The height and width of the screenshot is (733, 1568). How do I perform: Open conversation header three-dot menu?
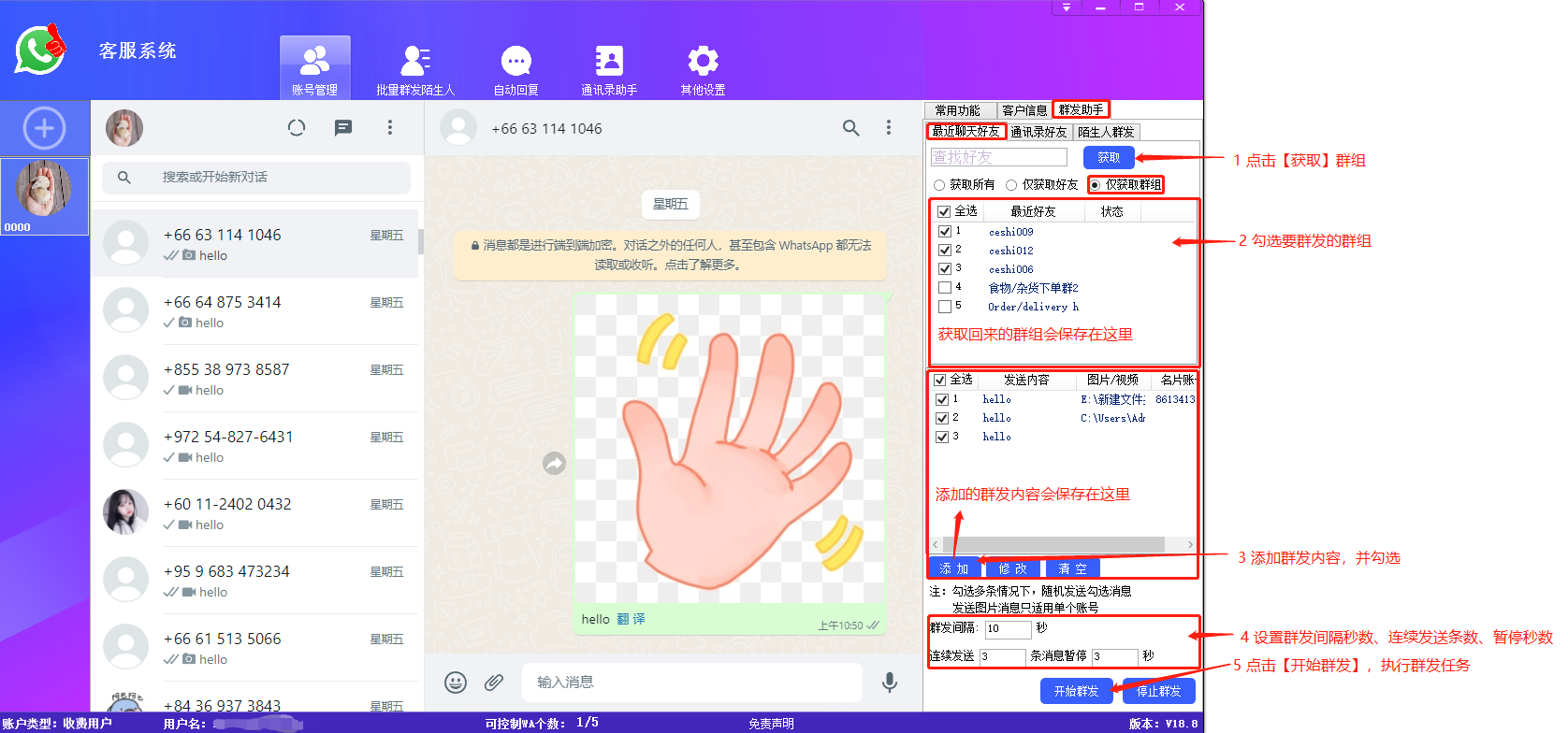(x=889, y=128)
